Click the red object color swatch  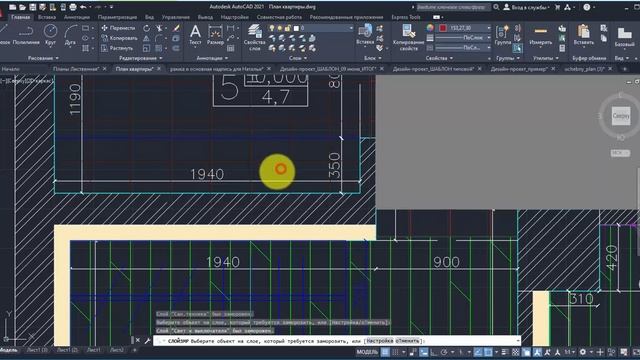coord(443,28)
